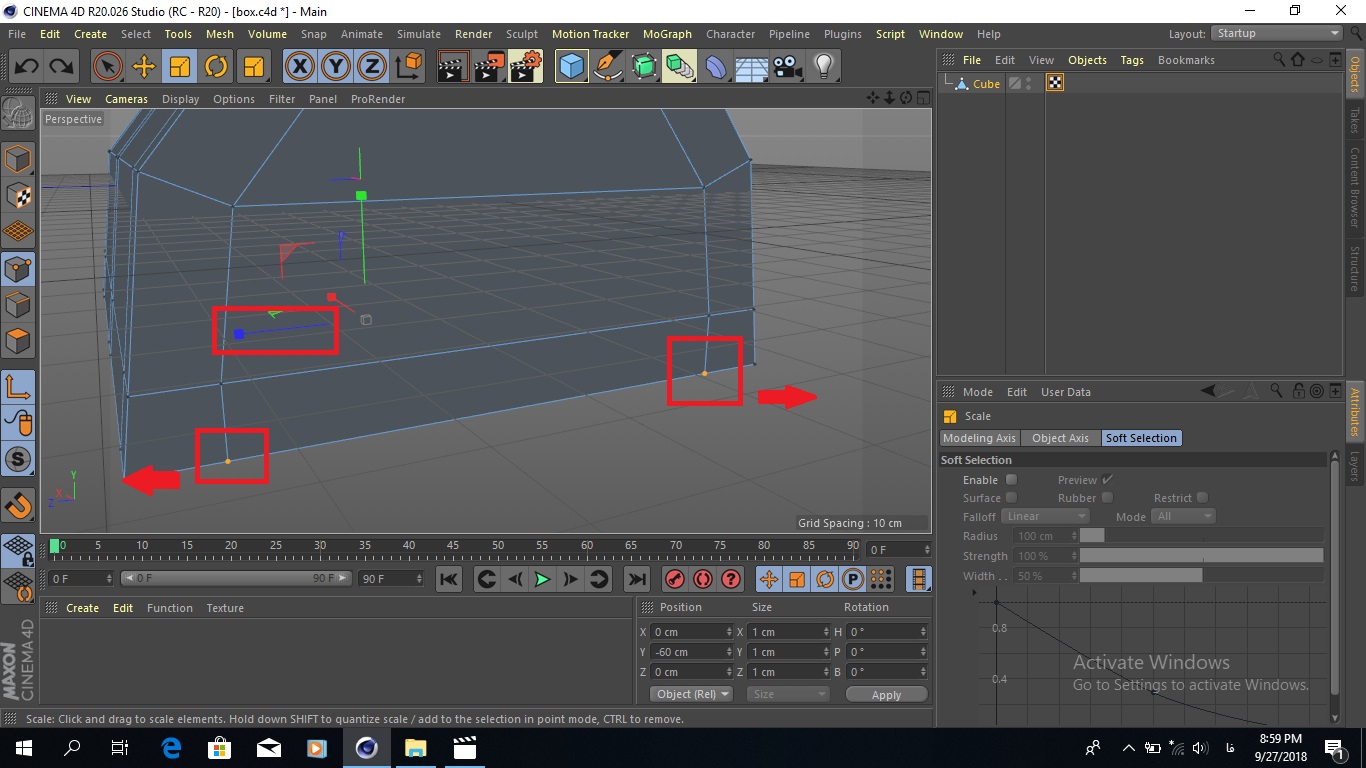The width and height of the screenshot is (1366, 768).
Task: Play animation forwards
Action: click(542, 579)
